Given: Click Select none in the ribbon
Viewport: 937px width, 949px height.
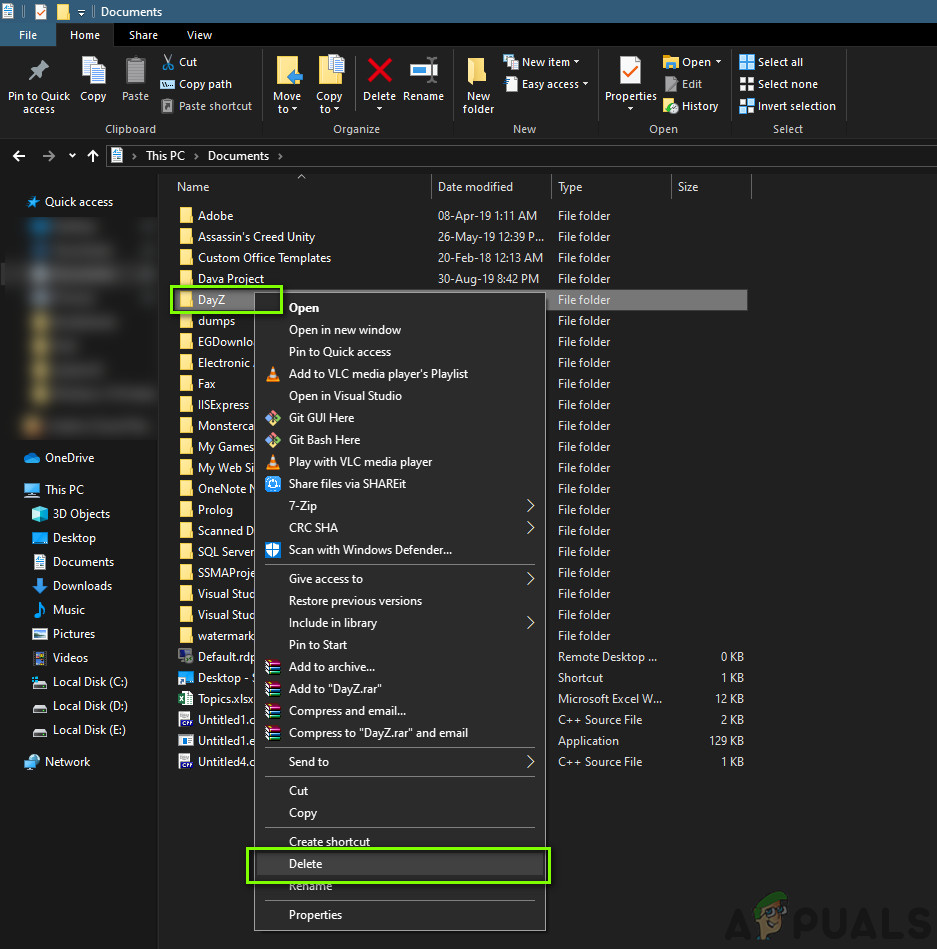Looking at the screenshot, I should 778,84.
